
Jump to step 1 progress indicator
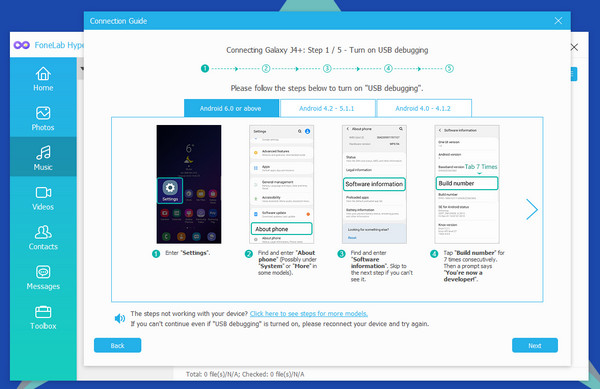pos(205,68)
